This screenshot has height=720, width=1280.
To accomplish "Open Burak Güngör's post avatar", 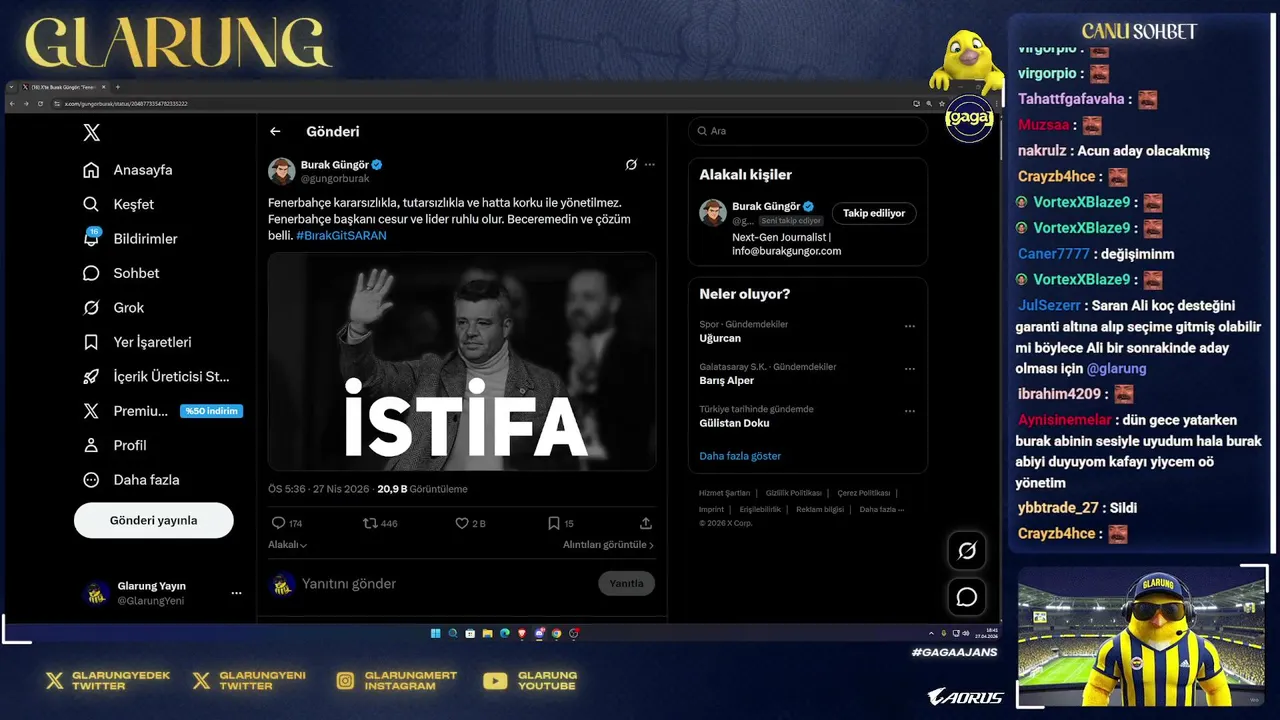I will 281,171.
